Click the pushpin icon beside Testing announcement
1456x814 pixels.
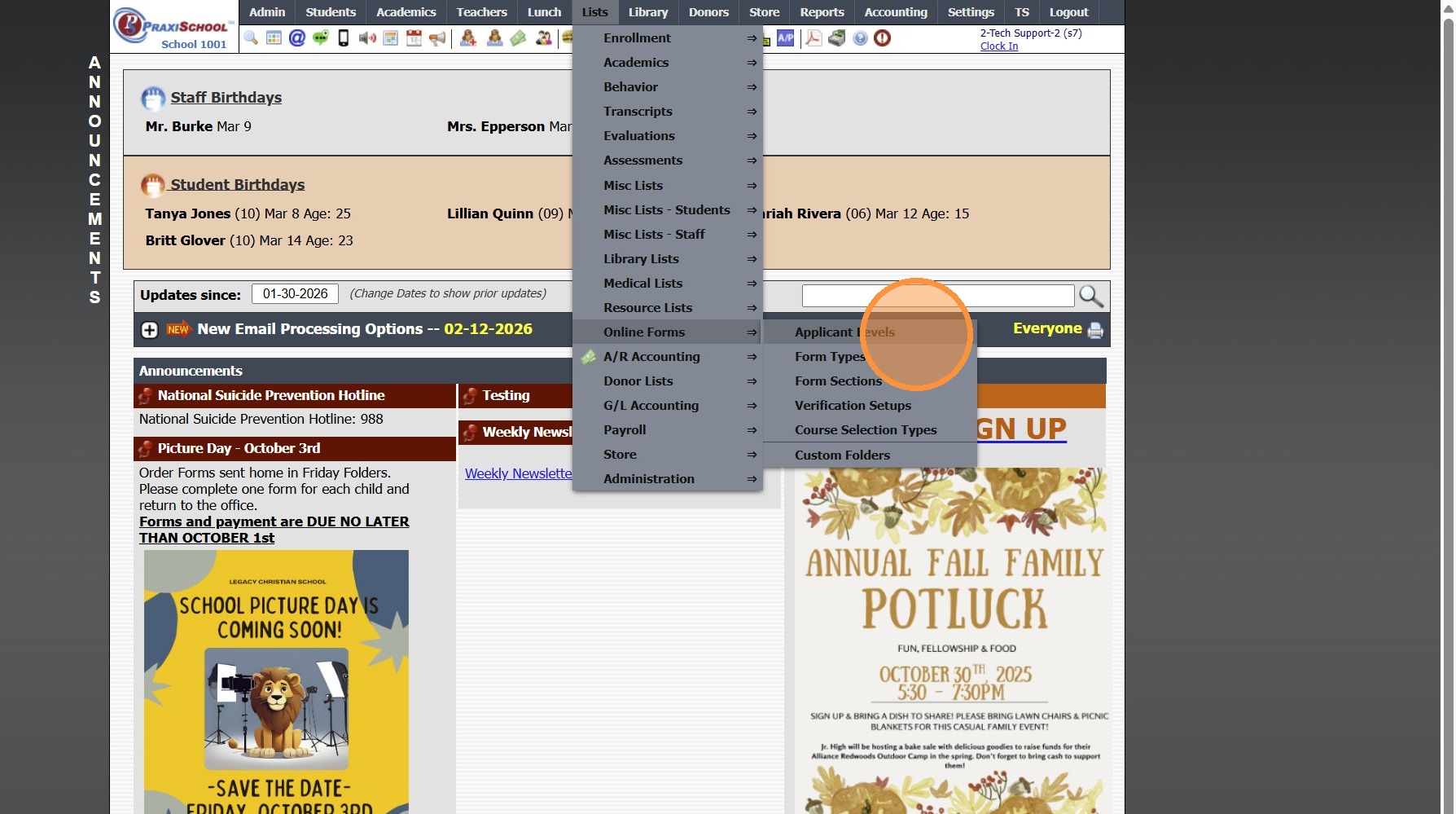(x=470, y=396)
